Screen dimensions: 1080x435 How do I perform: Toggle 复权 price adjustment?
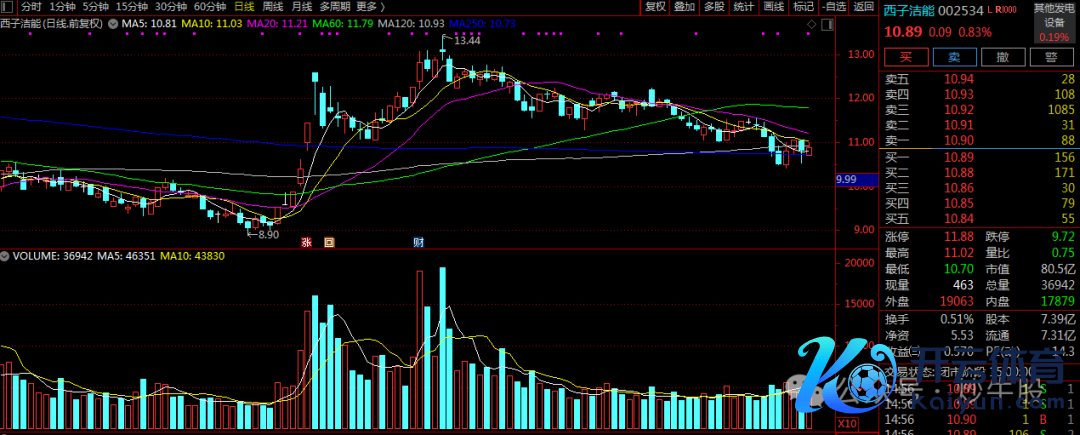point(655,6)
